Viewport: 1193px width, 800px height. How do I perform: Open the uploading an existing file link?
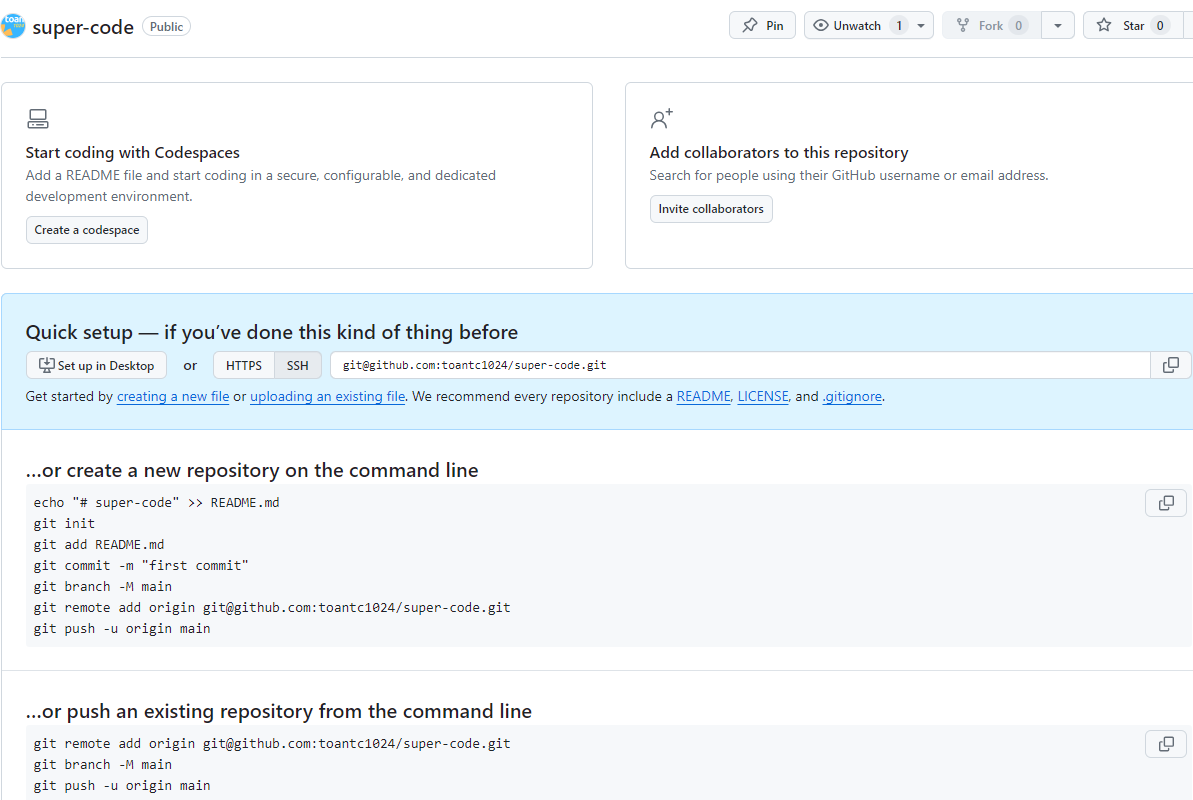(x=327, y=397)
